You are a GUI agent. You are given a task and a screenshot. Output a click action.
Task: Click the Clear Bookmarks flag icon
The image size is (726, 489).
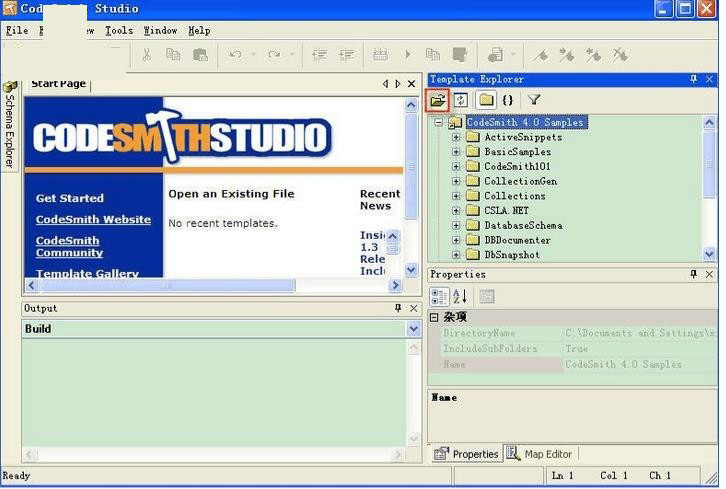(x=620, y=55)
